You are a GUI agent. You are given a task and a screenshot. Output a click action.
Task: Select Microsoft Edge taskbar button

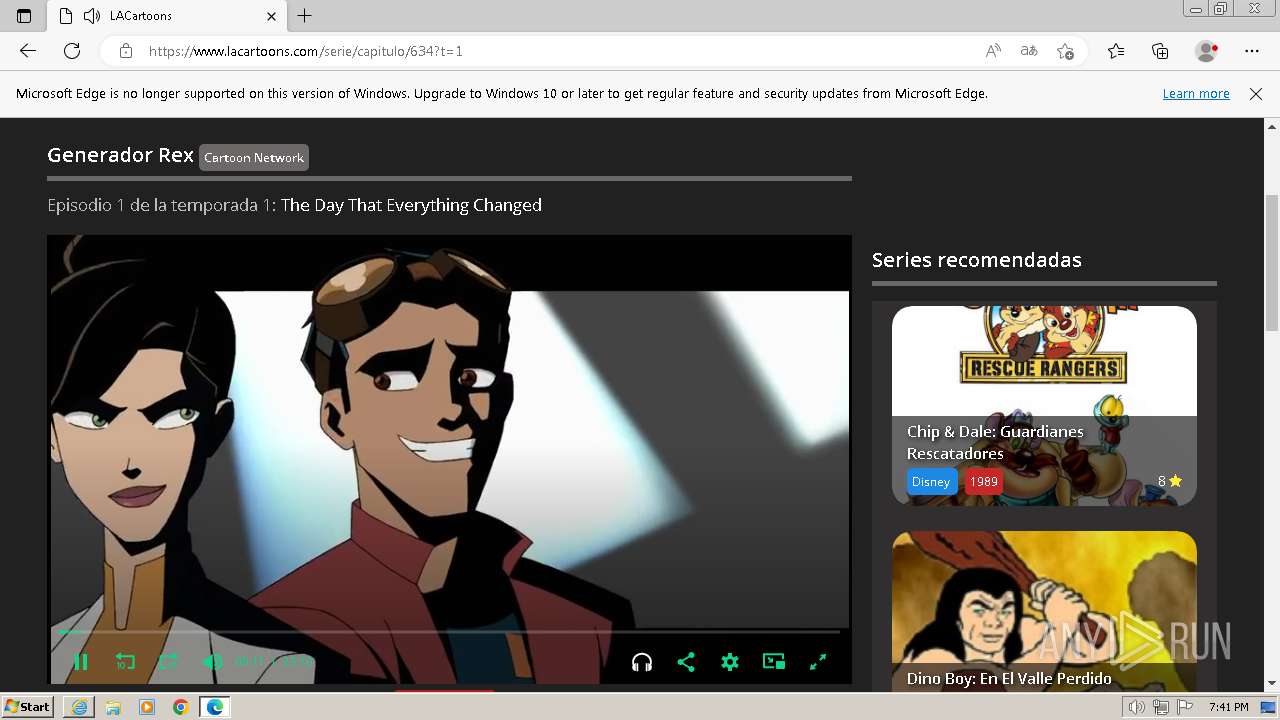point(215,707)
